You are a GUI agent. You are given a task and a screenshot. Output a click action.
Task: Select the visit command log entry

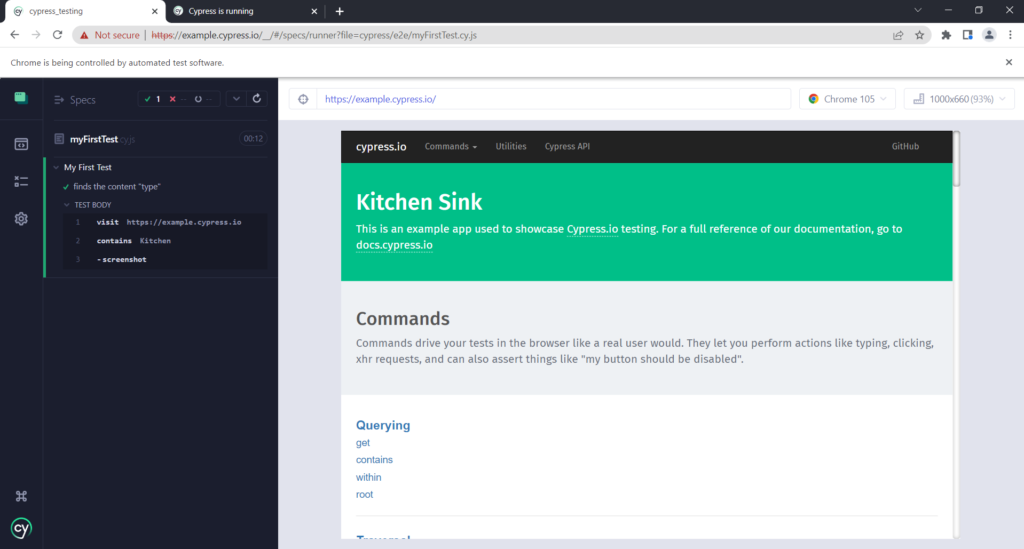pos(165,222)
